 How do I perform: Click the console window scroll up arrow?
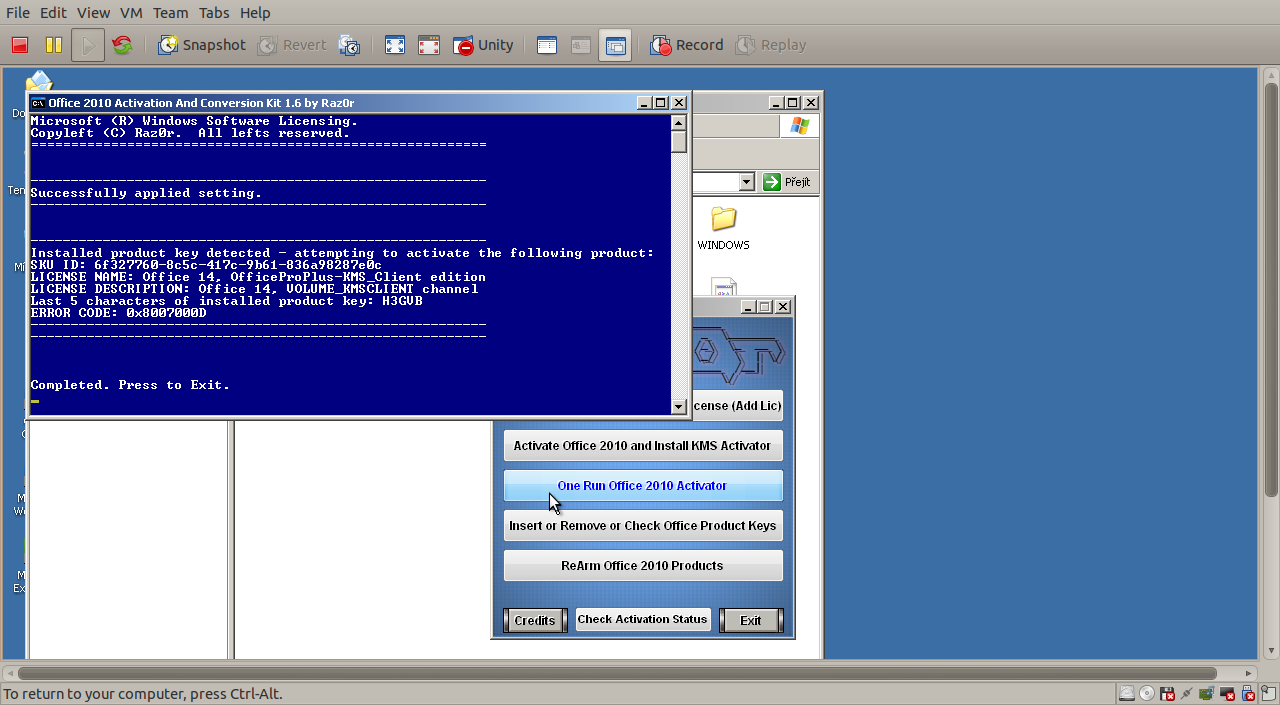click(x=679, y=123)
